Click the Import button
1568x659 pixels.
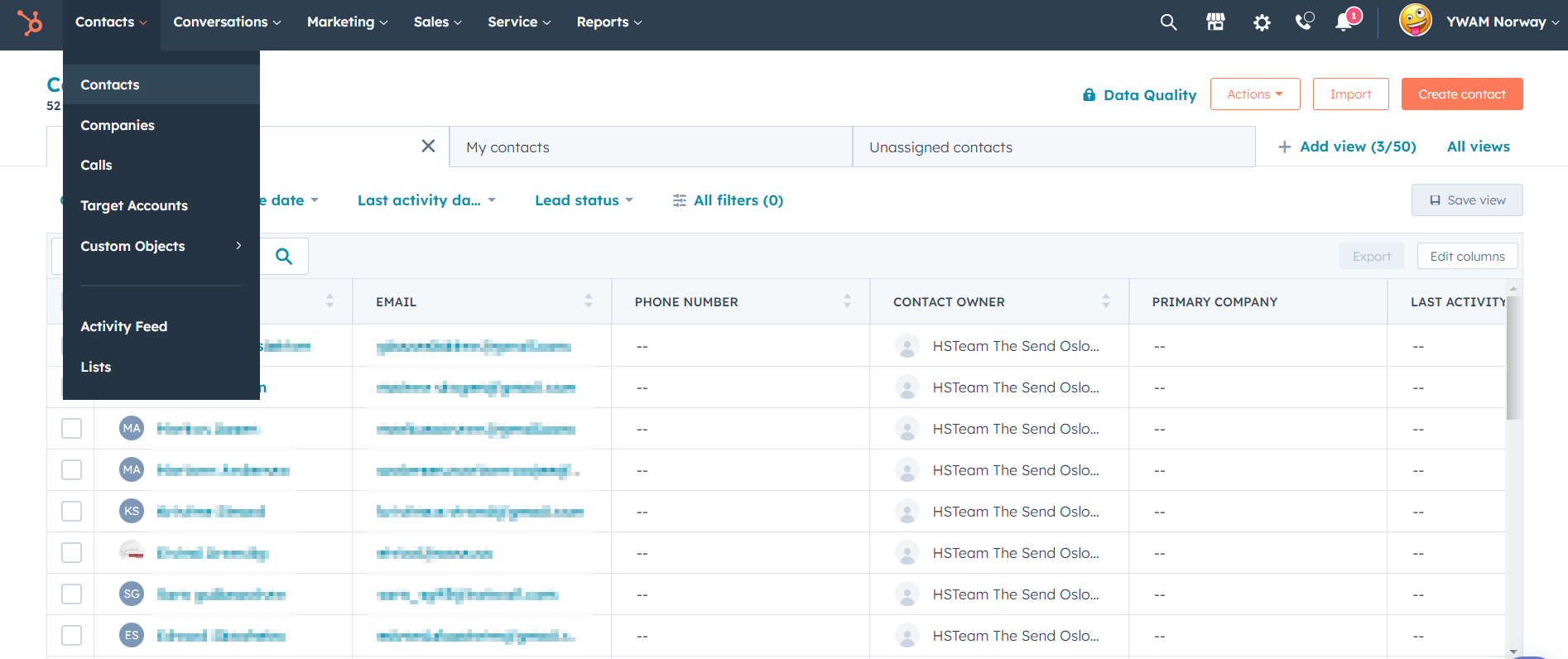pyautogui.click(x=1350, y=94)
